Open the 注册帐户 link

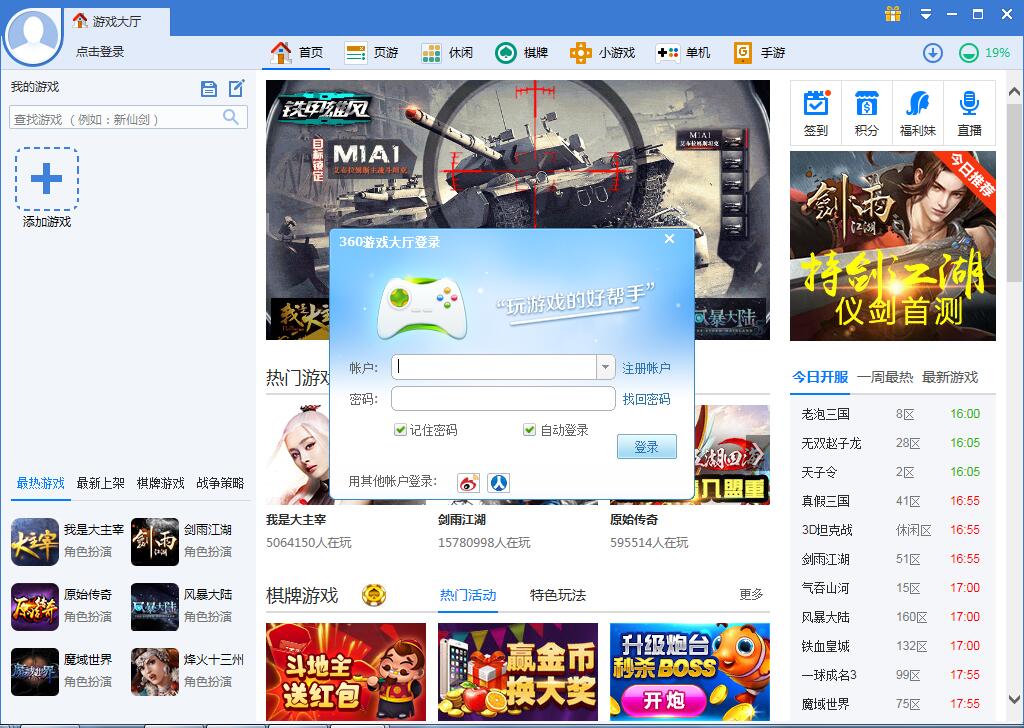(646, 368)
